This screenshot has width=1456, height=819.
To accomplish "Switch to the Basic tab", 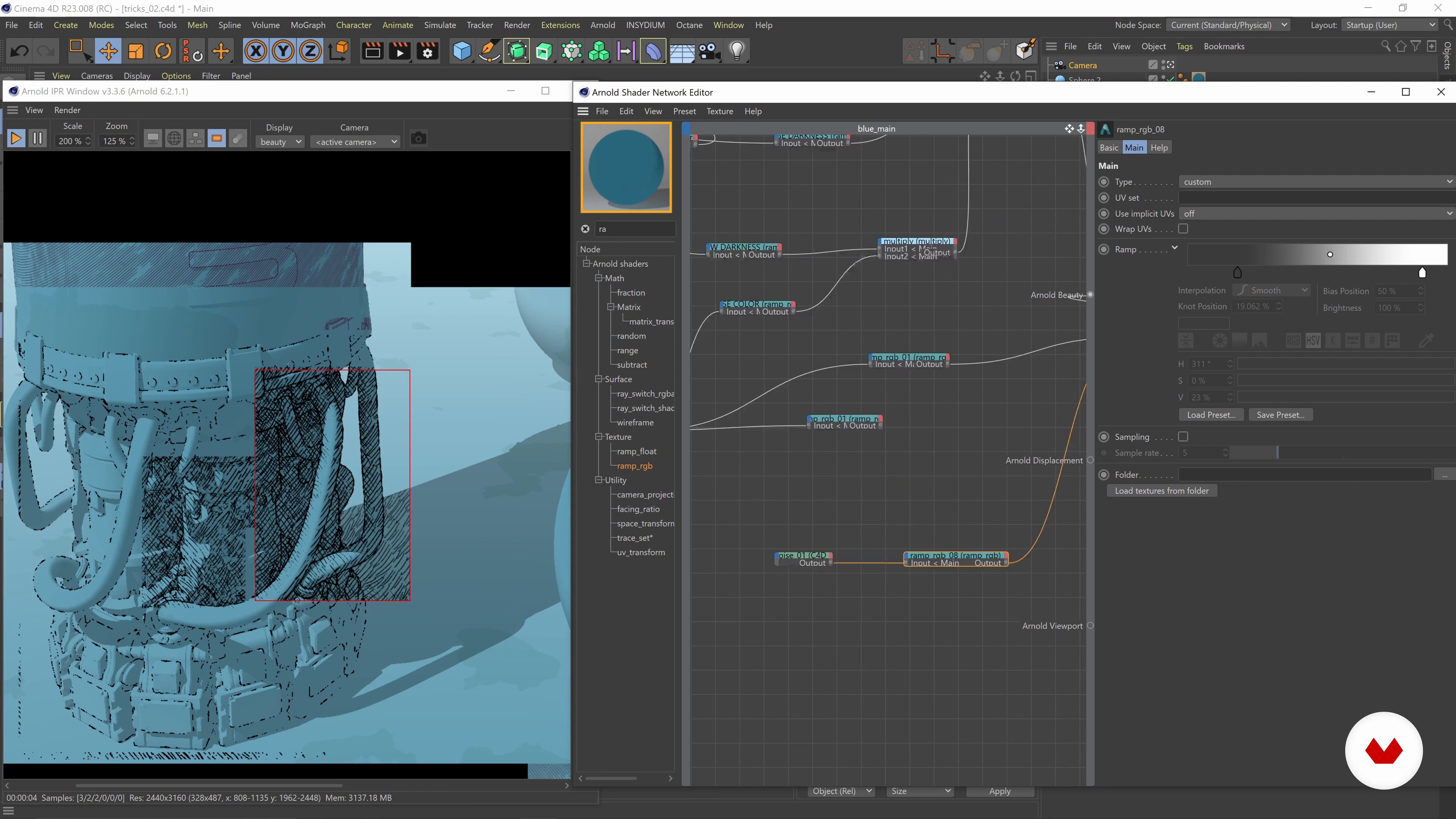I will (1109, 147).
